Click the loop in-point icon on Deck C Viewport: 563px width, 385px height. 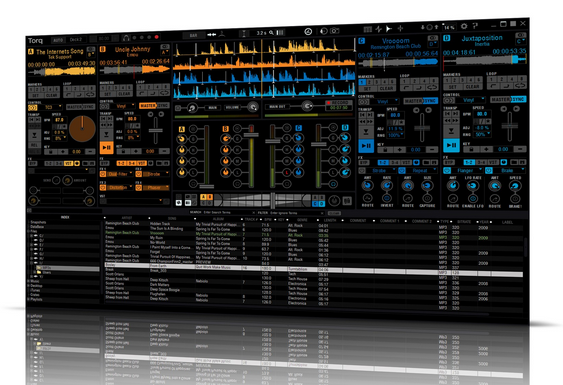pos(406,88)
